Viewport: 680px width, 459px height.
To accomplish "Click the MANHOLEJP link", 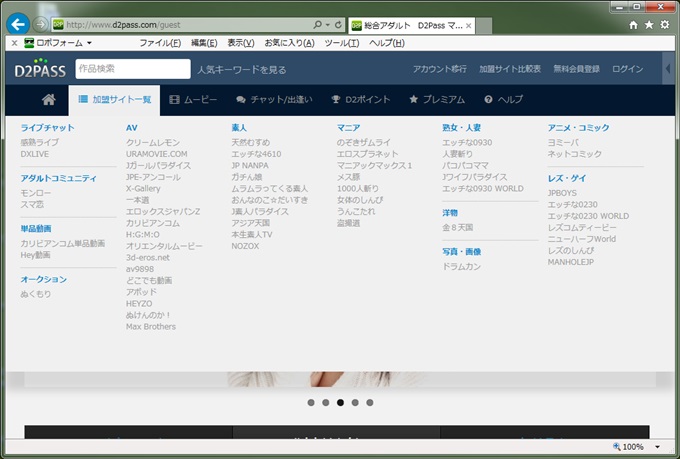I will [571, 262].
